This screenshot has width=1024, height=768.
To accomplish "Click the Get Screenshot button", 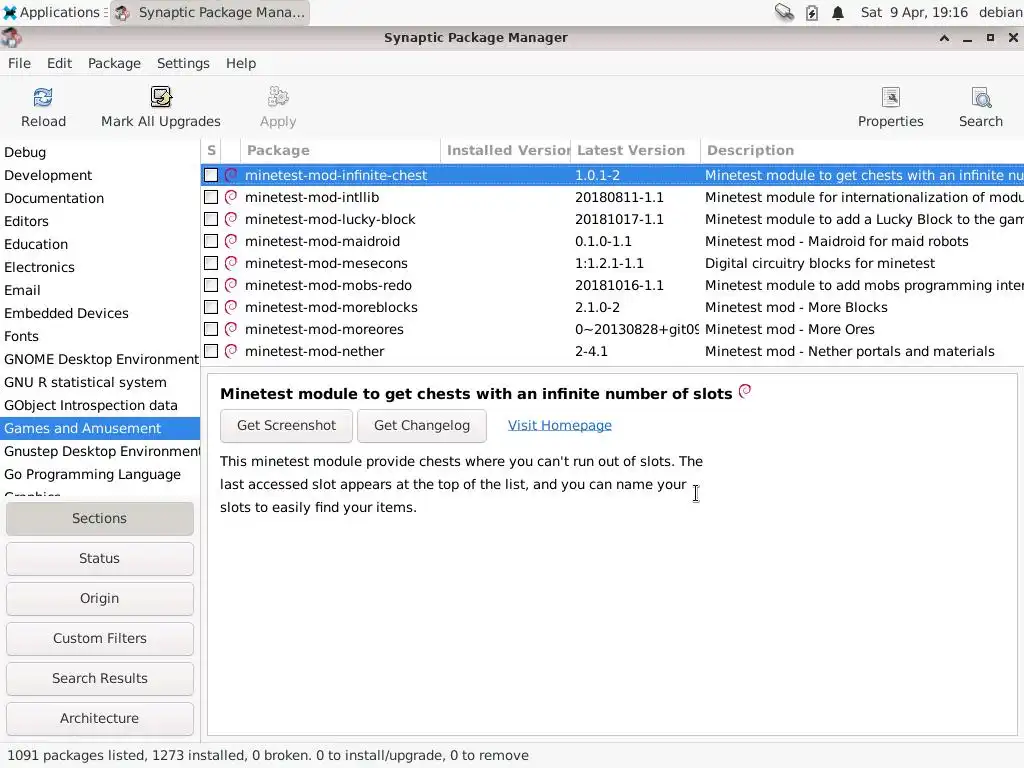I will (286, 426).
